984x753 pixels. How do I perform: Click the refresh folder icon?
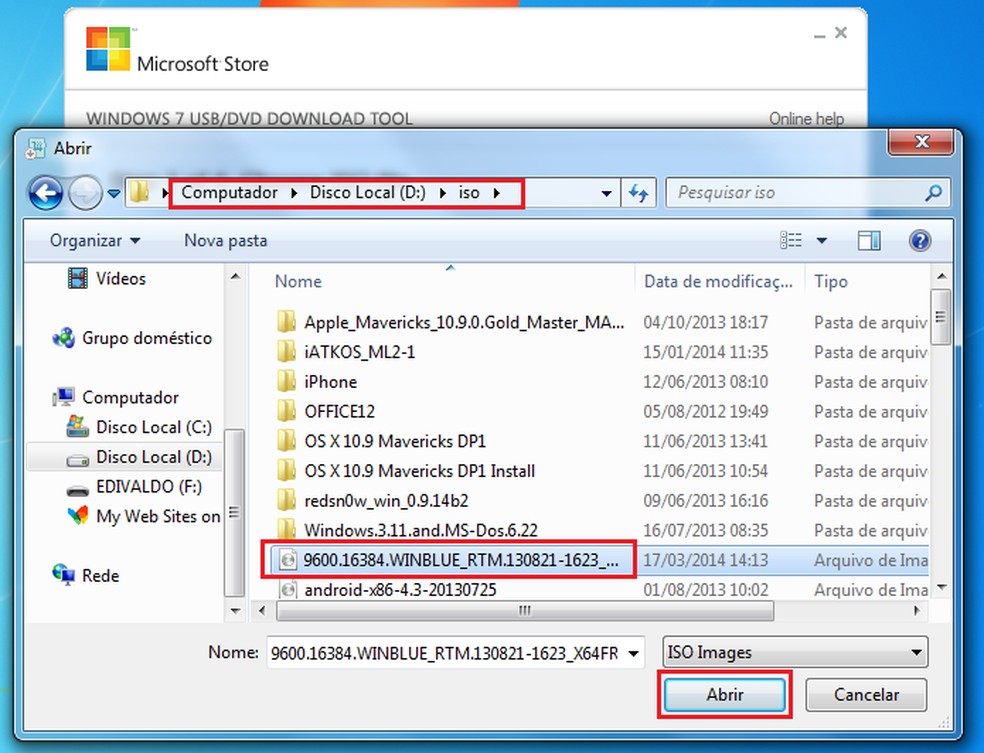pyautogui.click(x=638, y=193)
